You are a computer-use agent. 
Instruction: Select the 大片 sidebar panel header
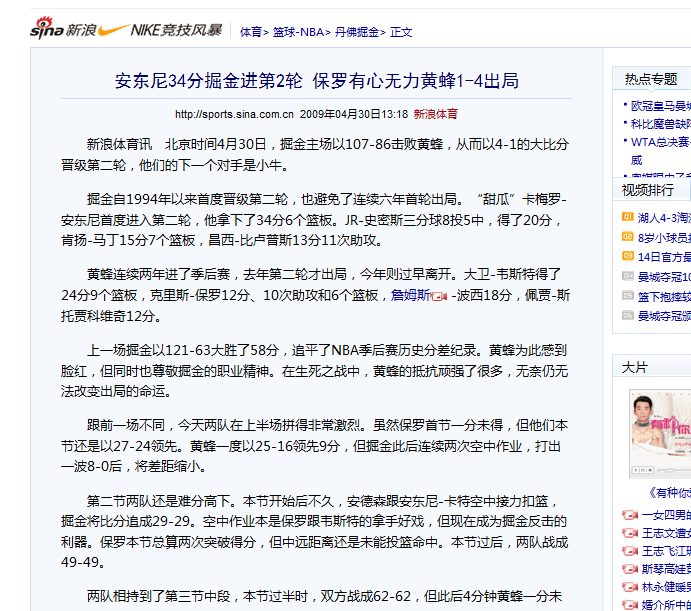click(x=635, y=367)
